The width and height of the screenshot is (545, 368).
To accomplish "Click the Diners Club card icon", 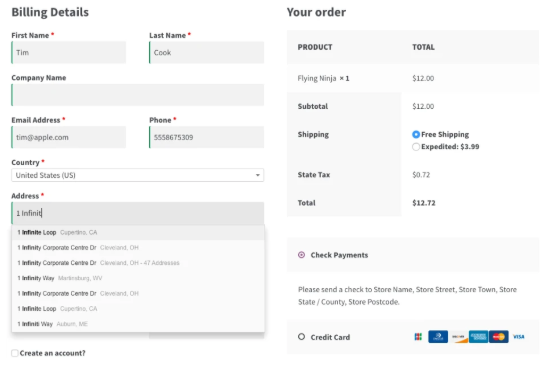I will (438, 337).
